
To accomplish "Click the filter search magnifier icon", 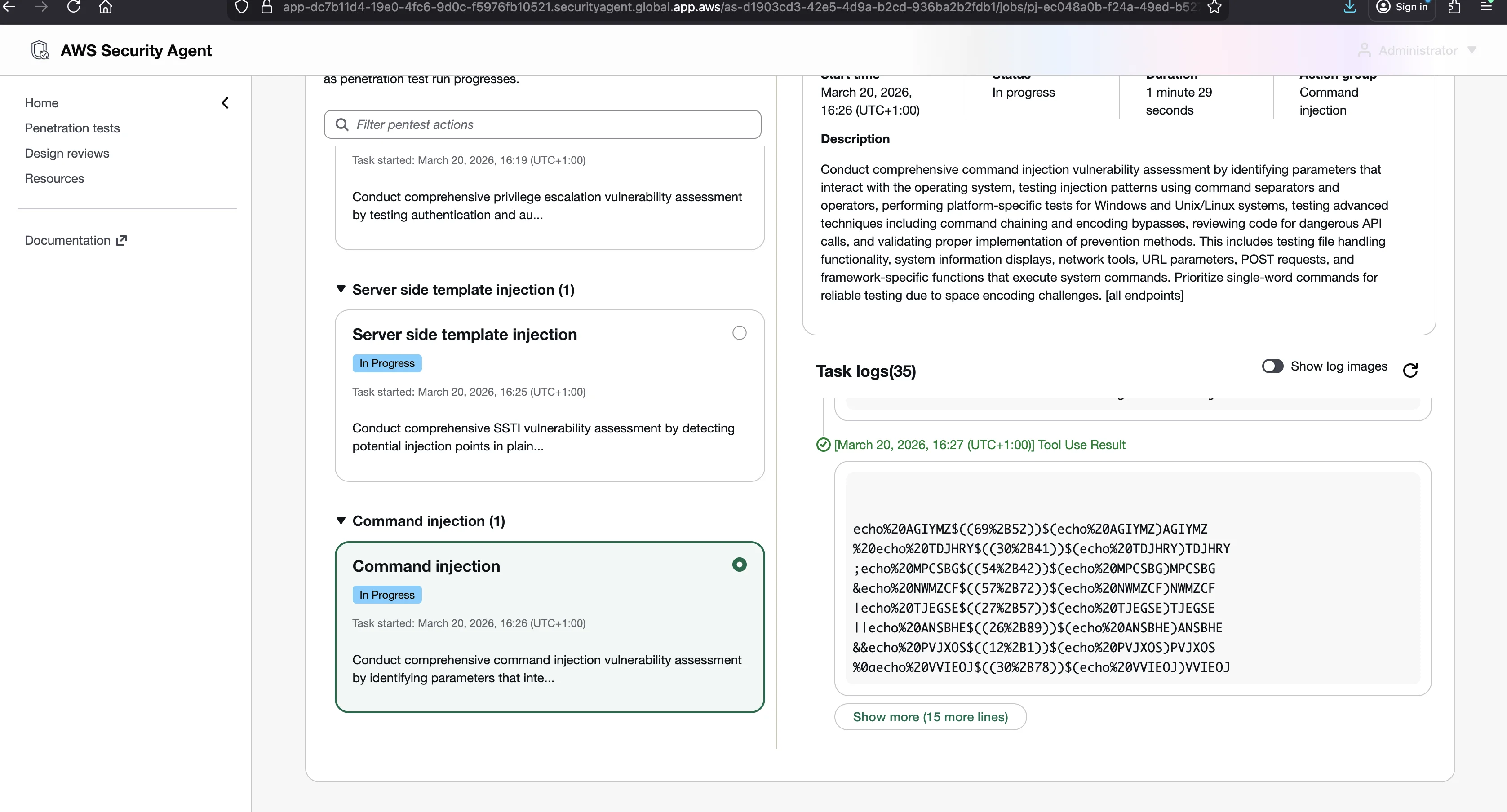I will (342, 124).
